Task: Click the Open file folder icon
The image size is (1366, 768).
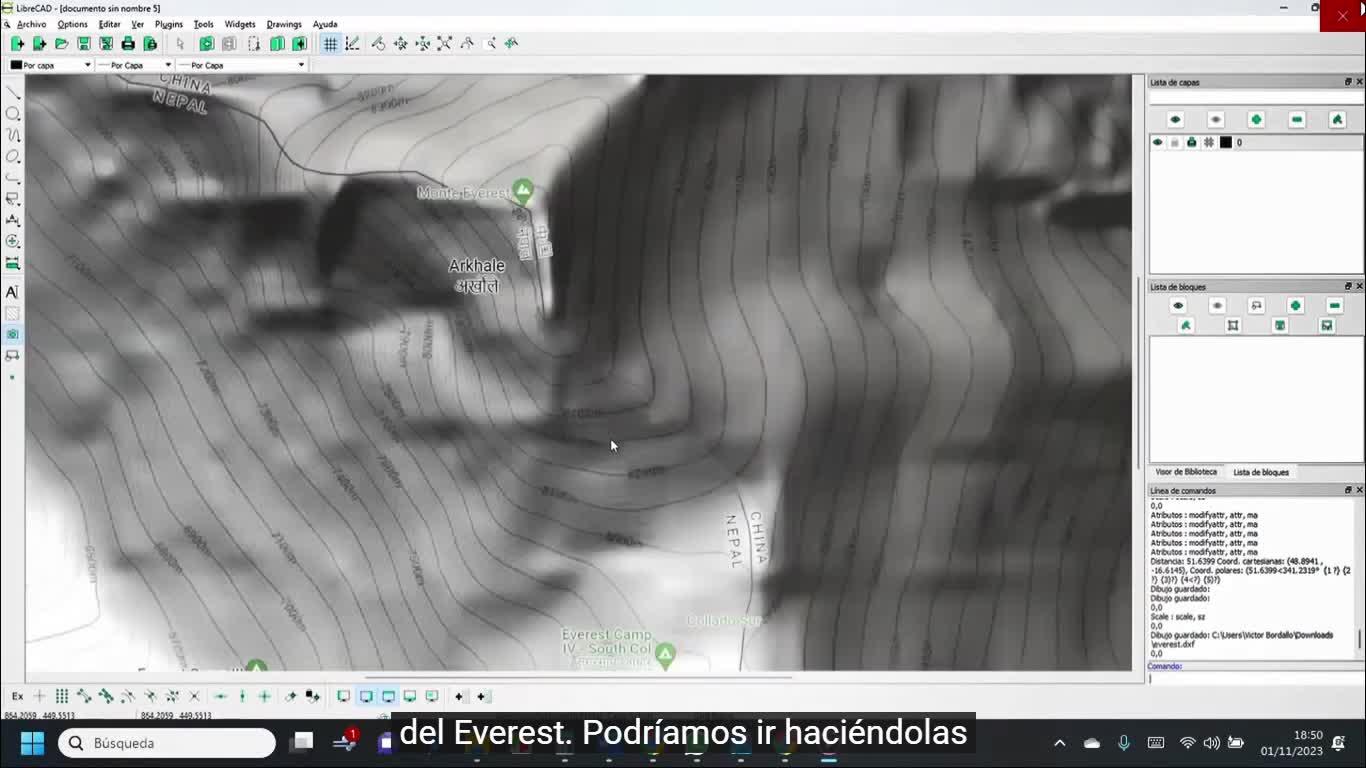Action: pyautogui.click(x=62, y=44)
